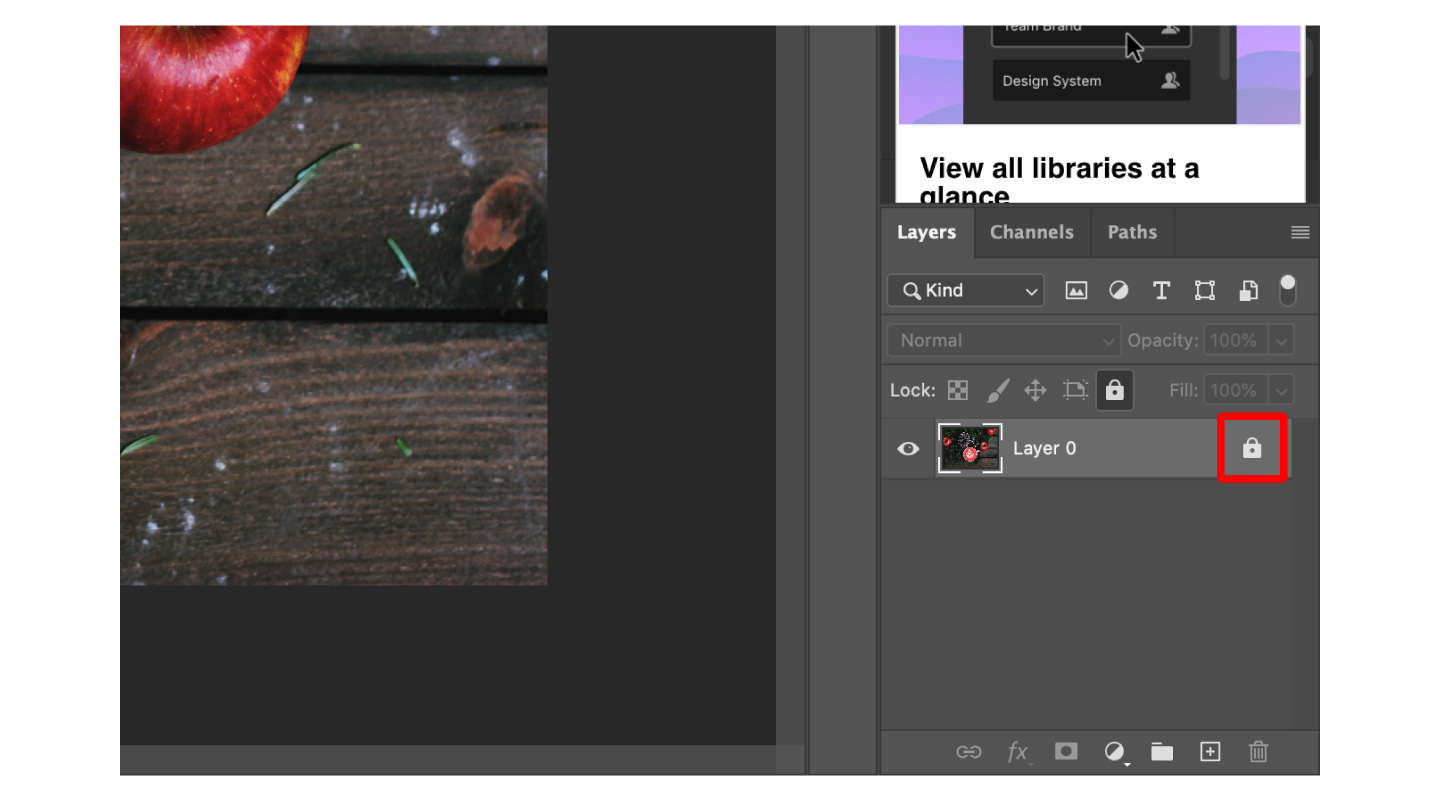Create a new group folder

click(1162, 752)
